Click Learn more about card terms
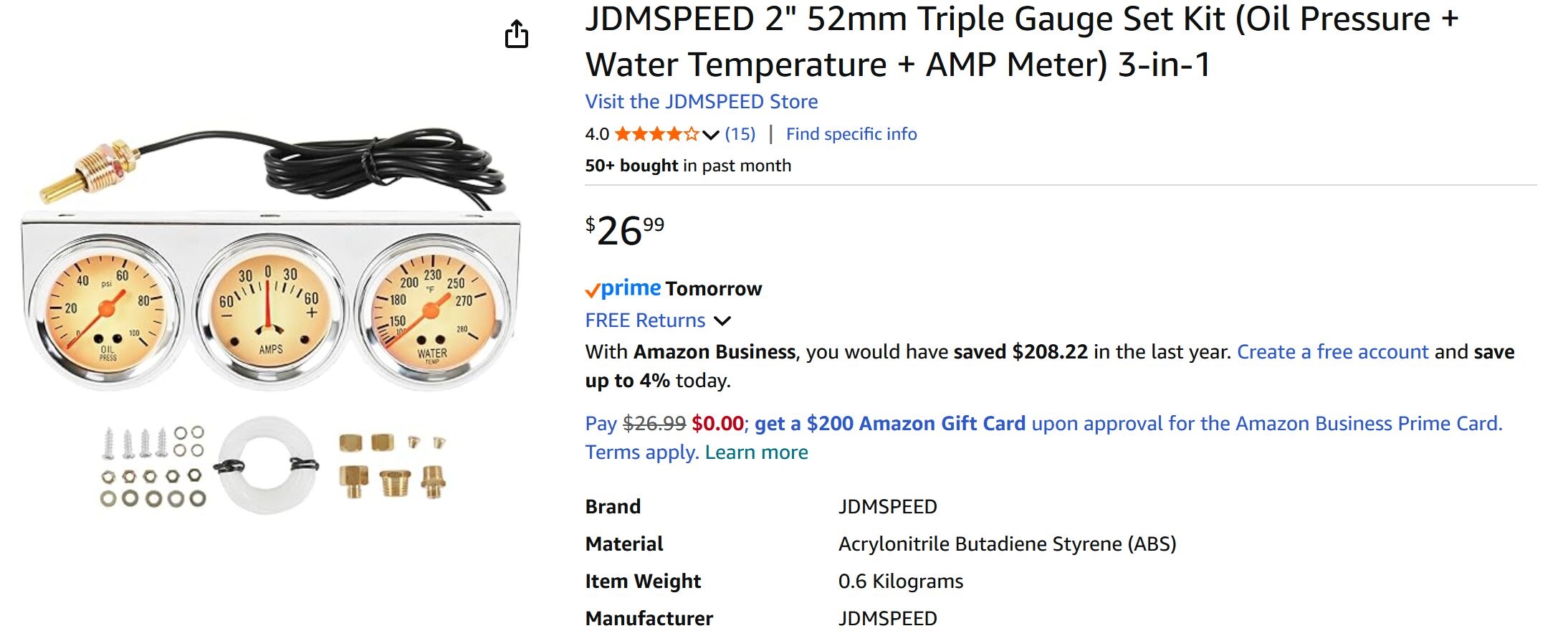The width and height of the screenshot is (1568, 636). 756,452
